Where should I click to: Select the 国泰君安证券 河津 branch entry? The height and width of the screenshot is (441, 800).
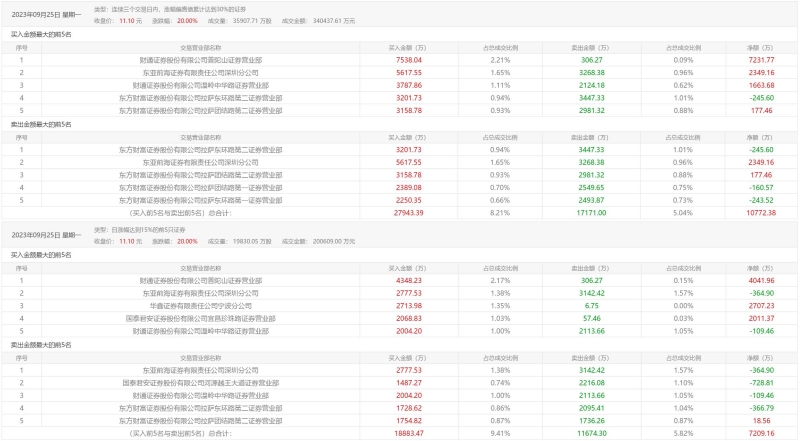click(201, 382)
